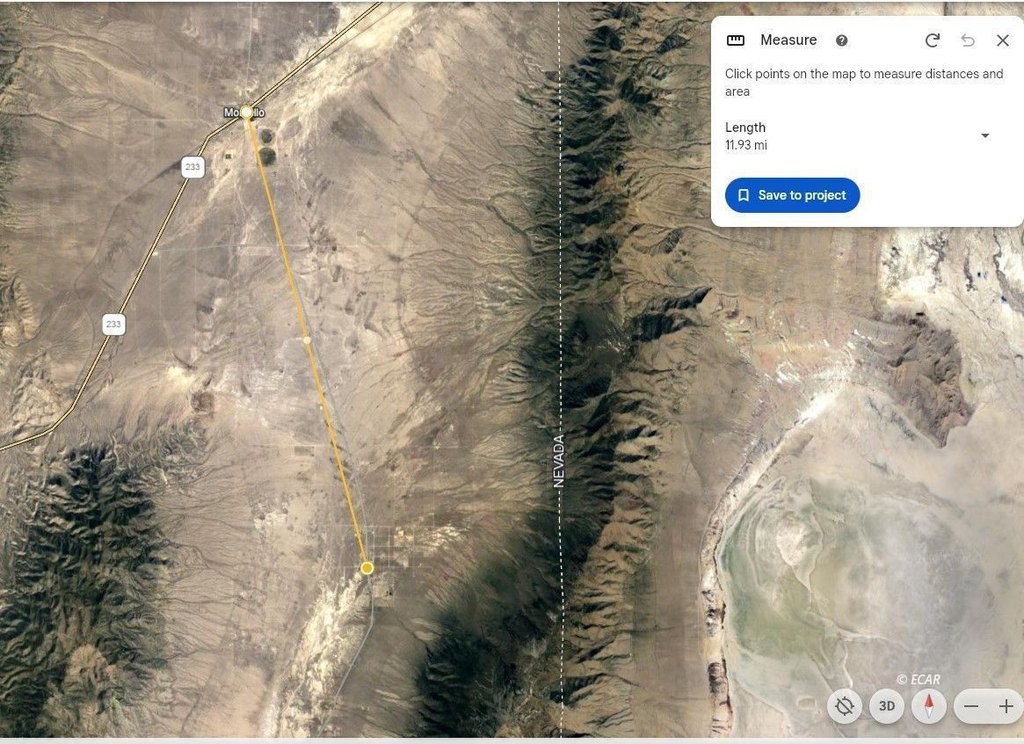Zoom in with the plus button

point(1006,706)
